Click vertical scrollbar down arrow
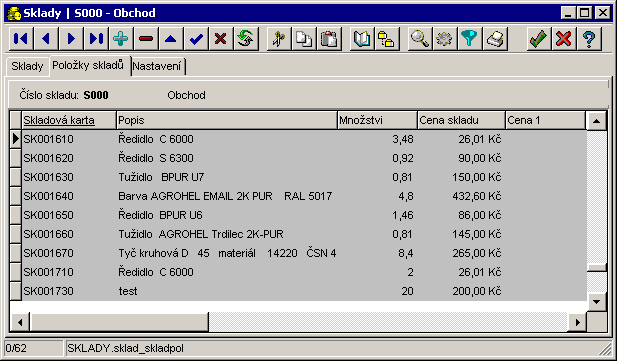The image size is (617, 361). pyautogui.click(x=597, y=302)
